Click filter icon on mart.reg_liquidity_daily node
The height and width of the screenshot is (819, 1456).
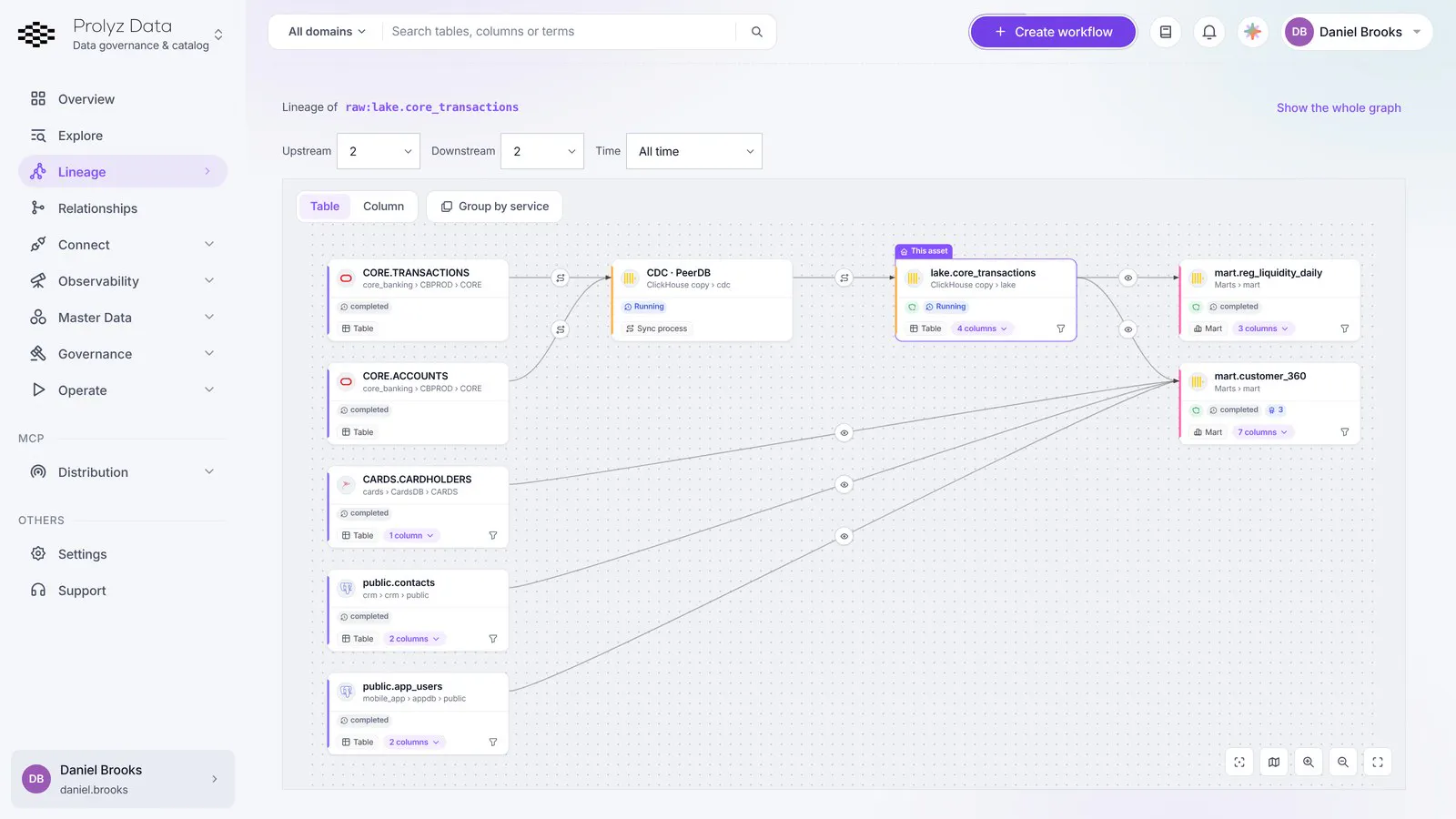[x=1345, y=329]
